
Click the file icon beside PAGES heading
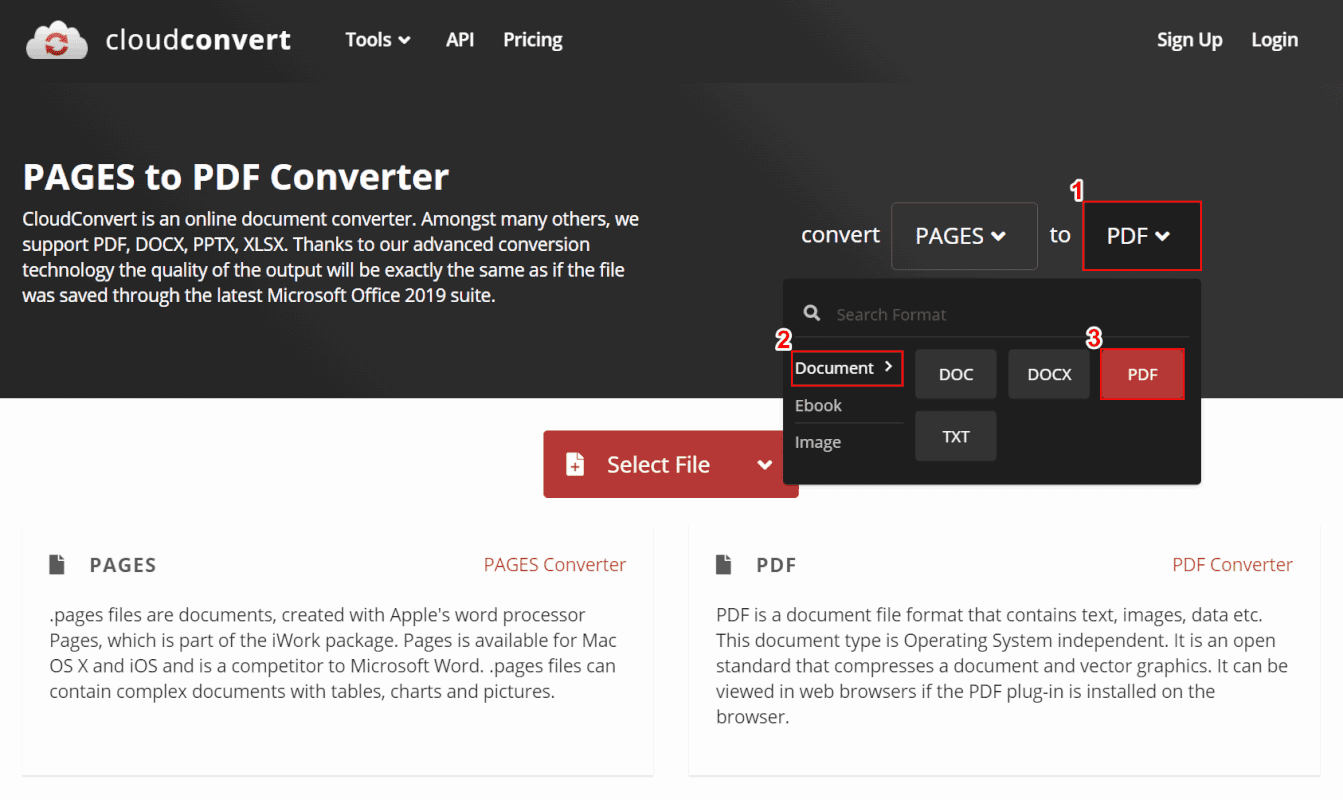coord(58,565)
